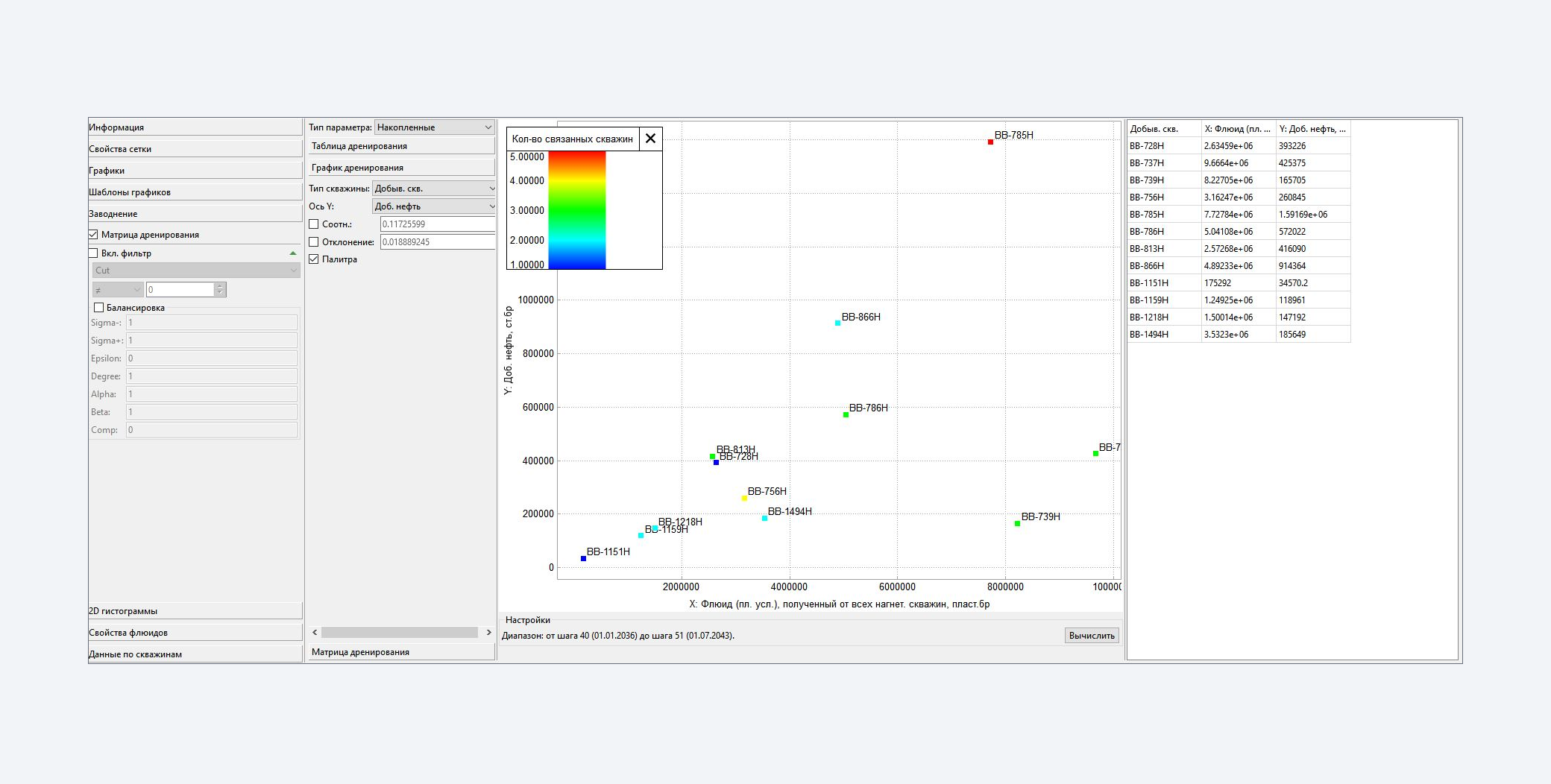Click the ВВ-785Н red data point
1551x784 pixels.
pos(990,142)
